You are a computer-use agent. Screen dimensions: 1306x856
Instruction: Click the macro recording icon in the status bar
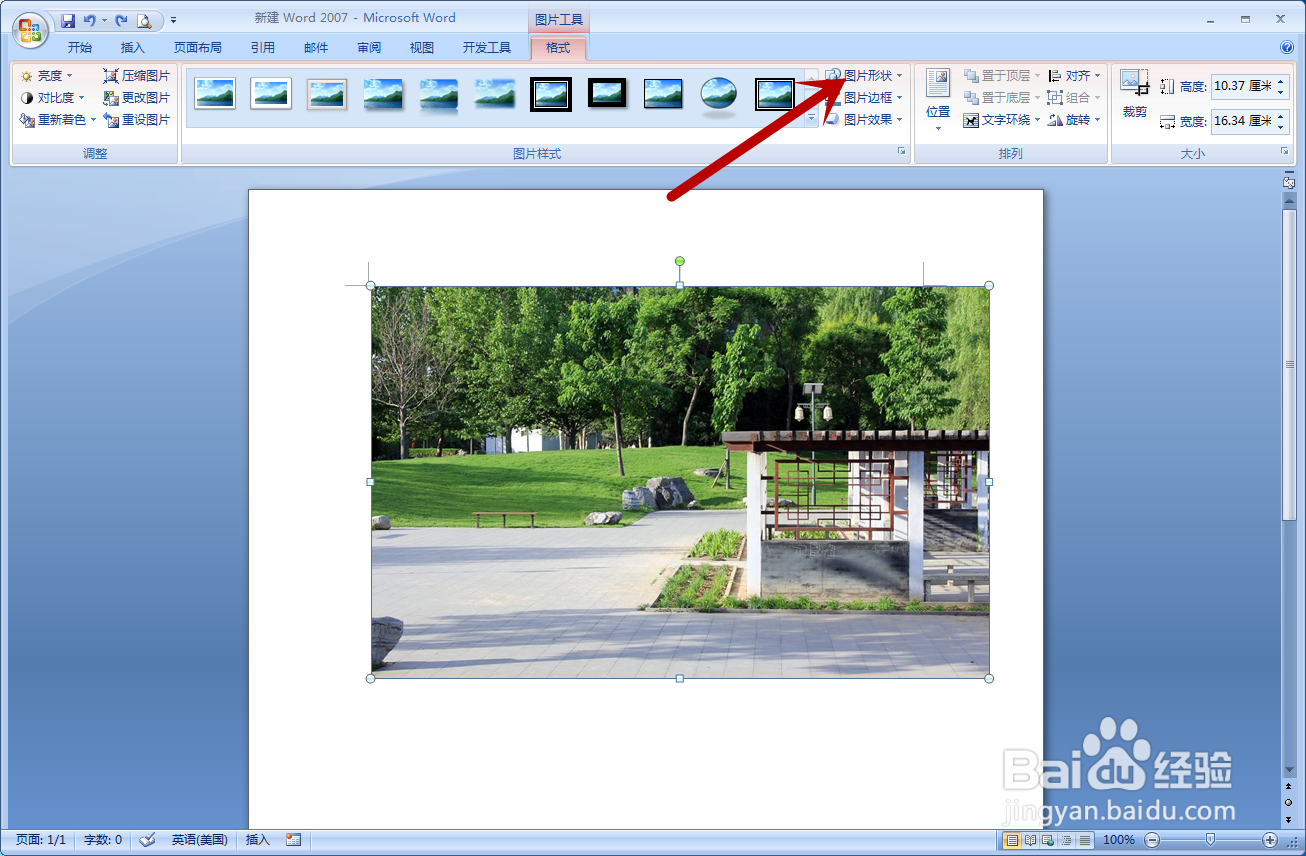tap(294, 840)
